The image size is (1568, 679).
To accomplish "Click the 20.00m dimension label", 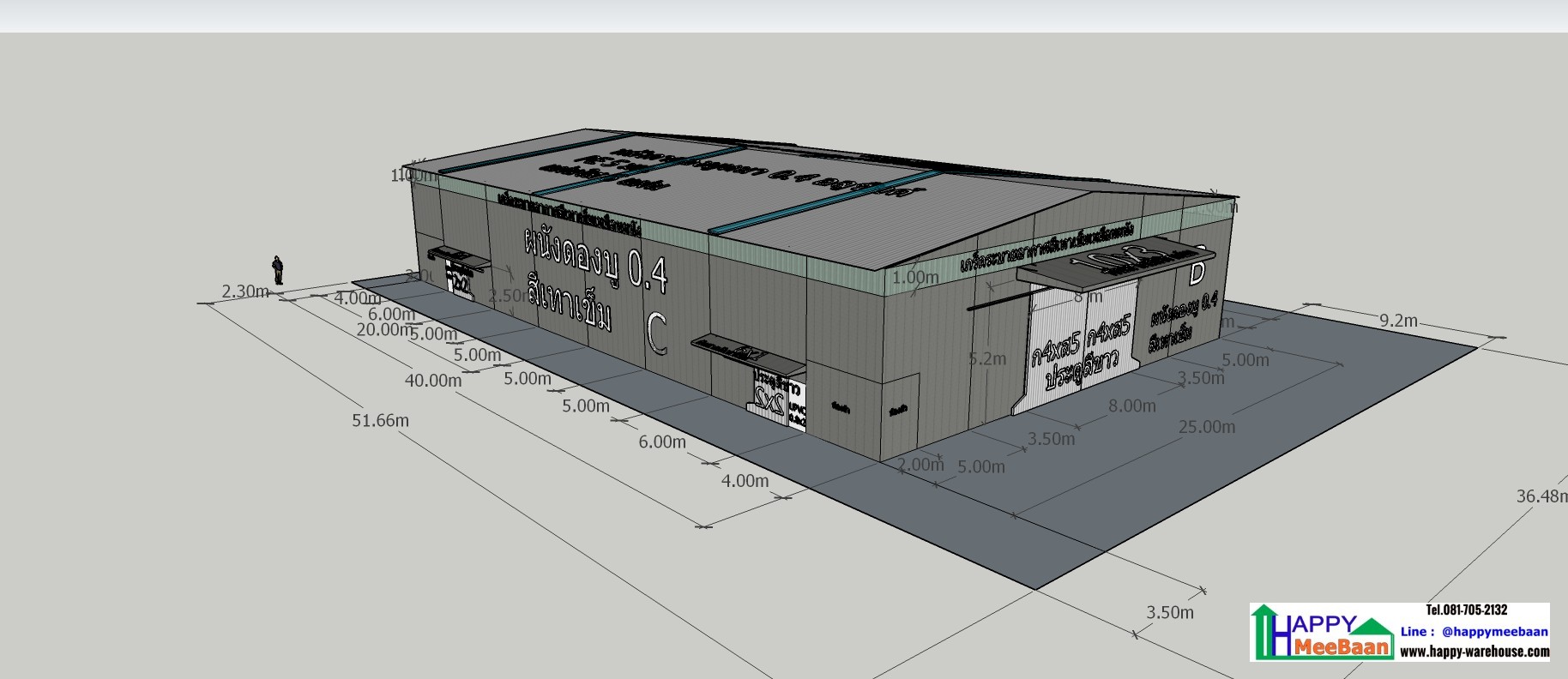I will (x=384, y=329).
